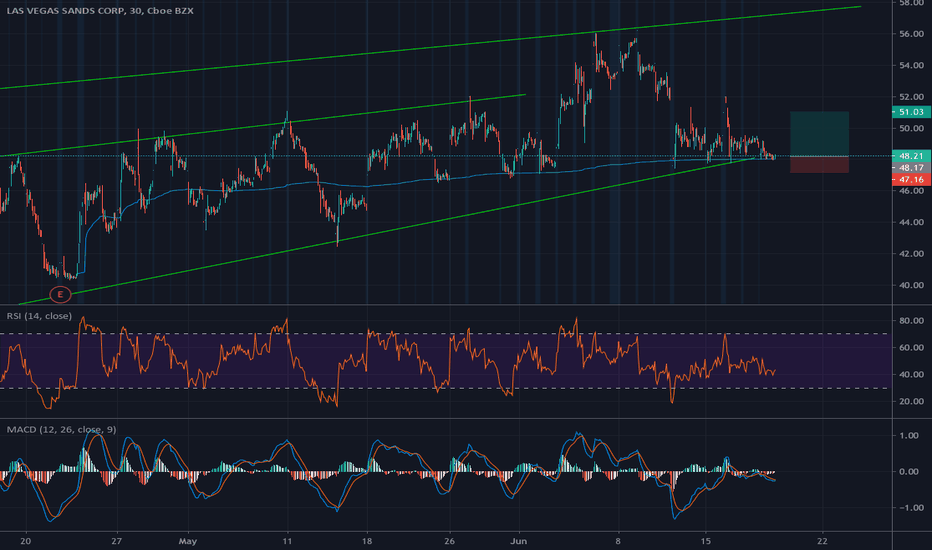This screenshot has width=932, height=550.
Task: Select the RSI (14, close) indicator label
Action: click(x=39, y=316)
